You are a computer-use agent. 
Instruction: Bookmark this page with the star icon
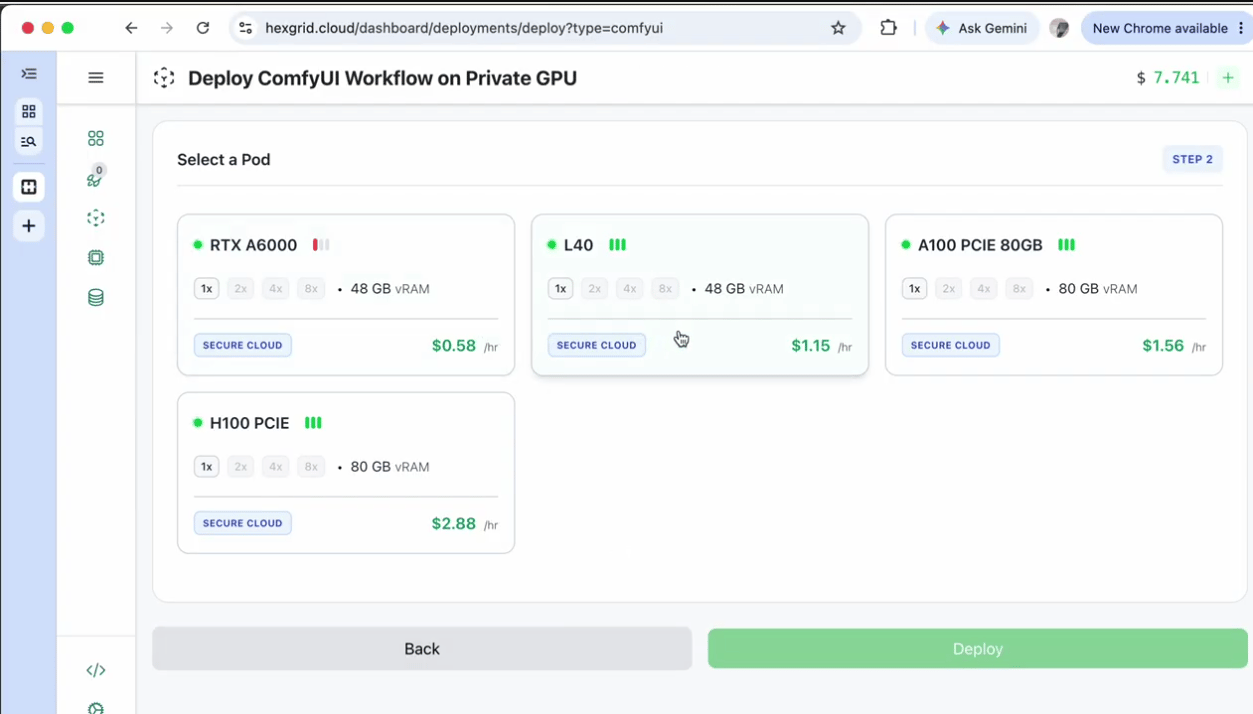click(838, 28)
